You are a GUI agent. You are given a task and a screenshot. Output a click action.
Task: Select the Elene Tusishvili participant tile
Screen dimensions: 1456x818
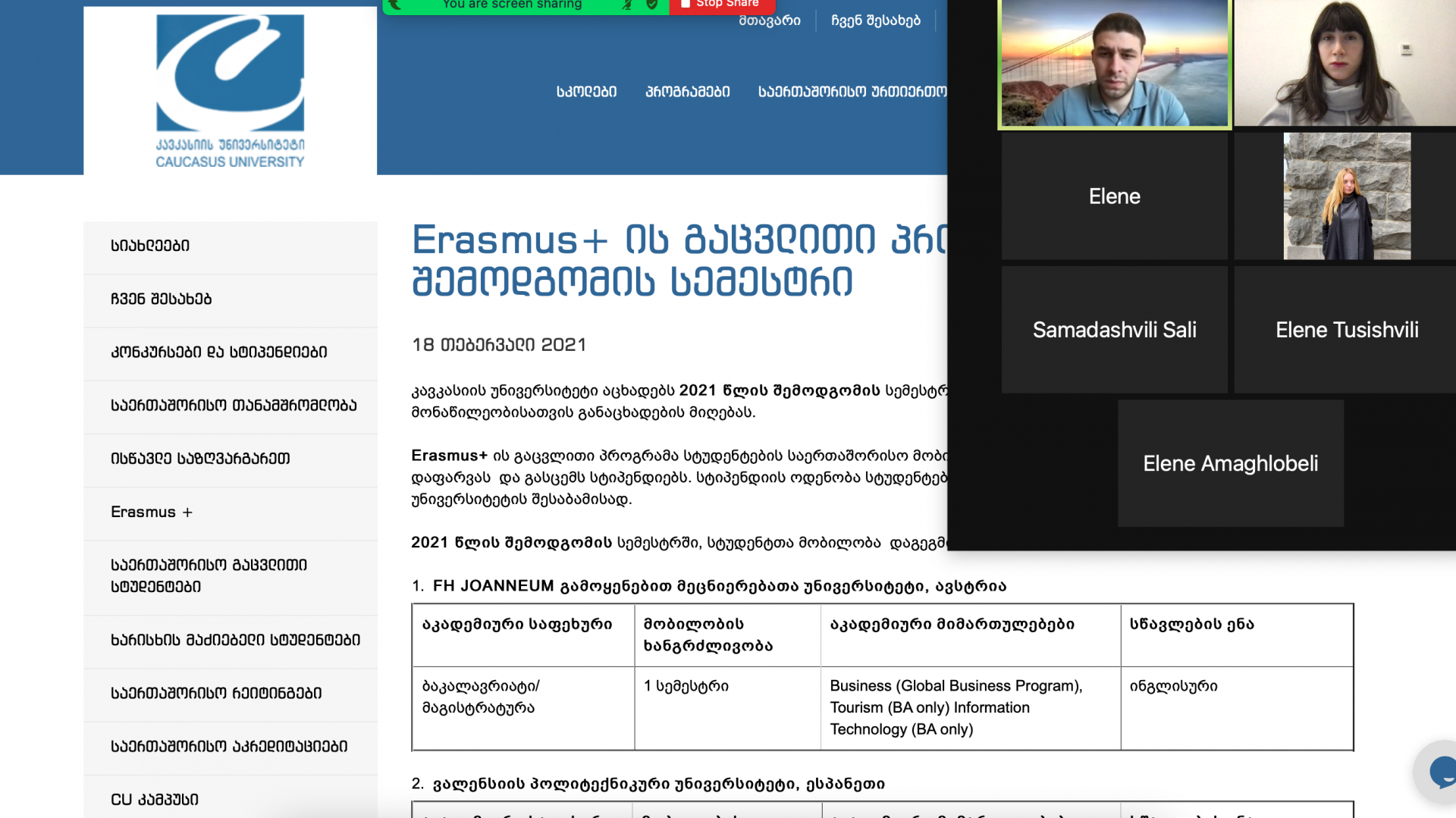pyautogui.click(x=1346, y=330)
